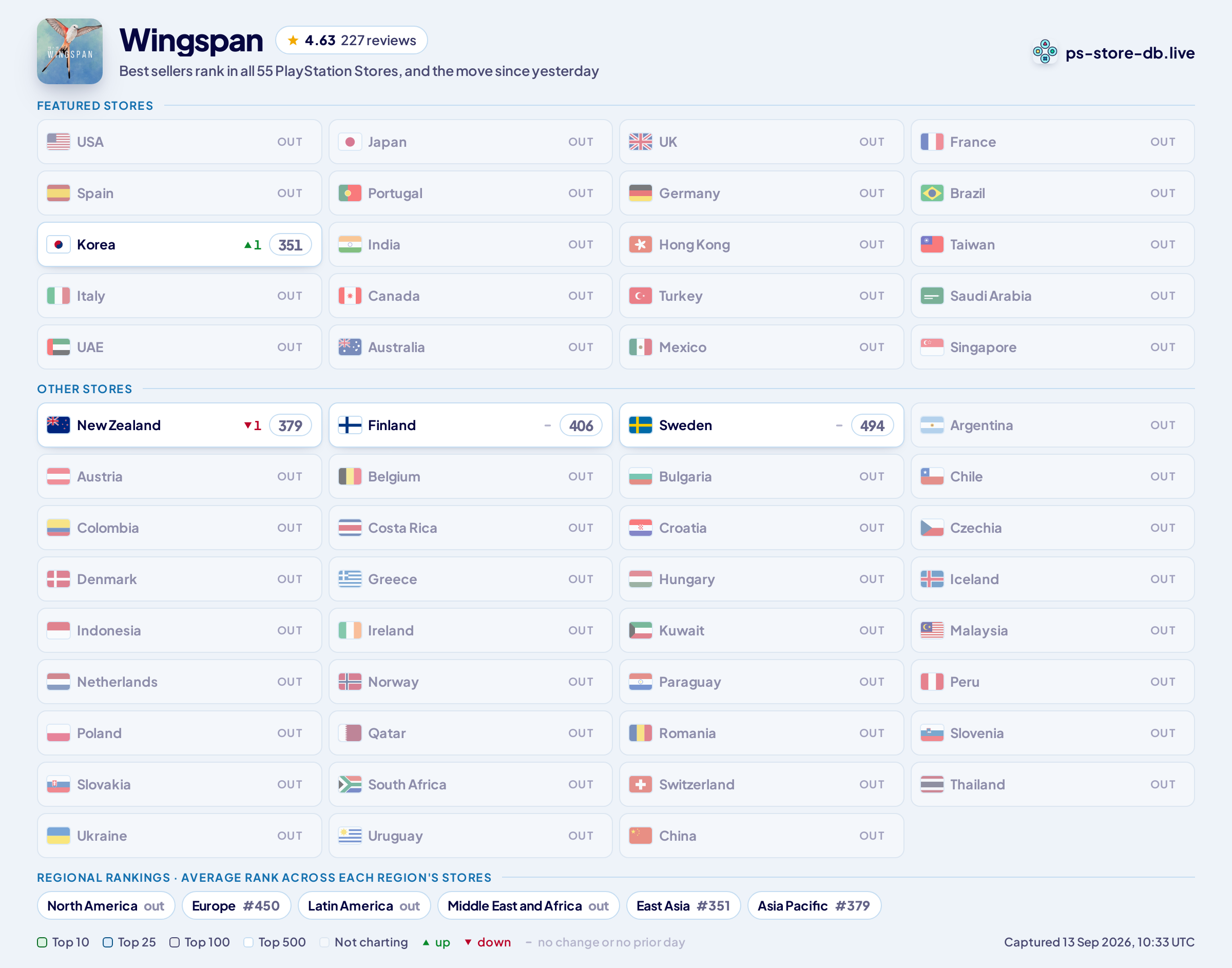Select the Asia Pacific #379 regional pill
The image size is (1232, 968).
pyautogui.click(x=814, y=906)
